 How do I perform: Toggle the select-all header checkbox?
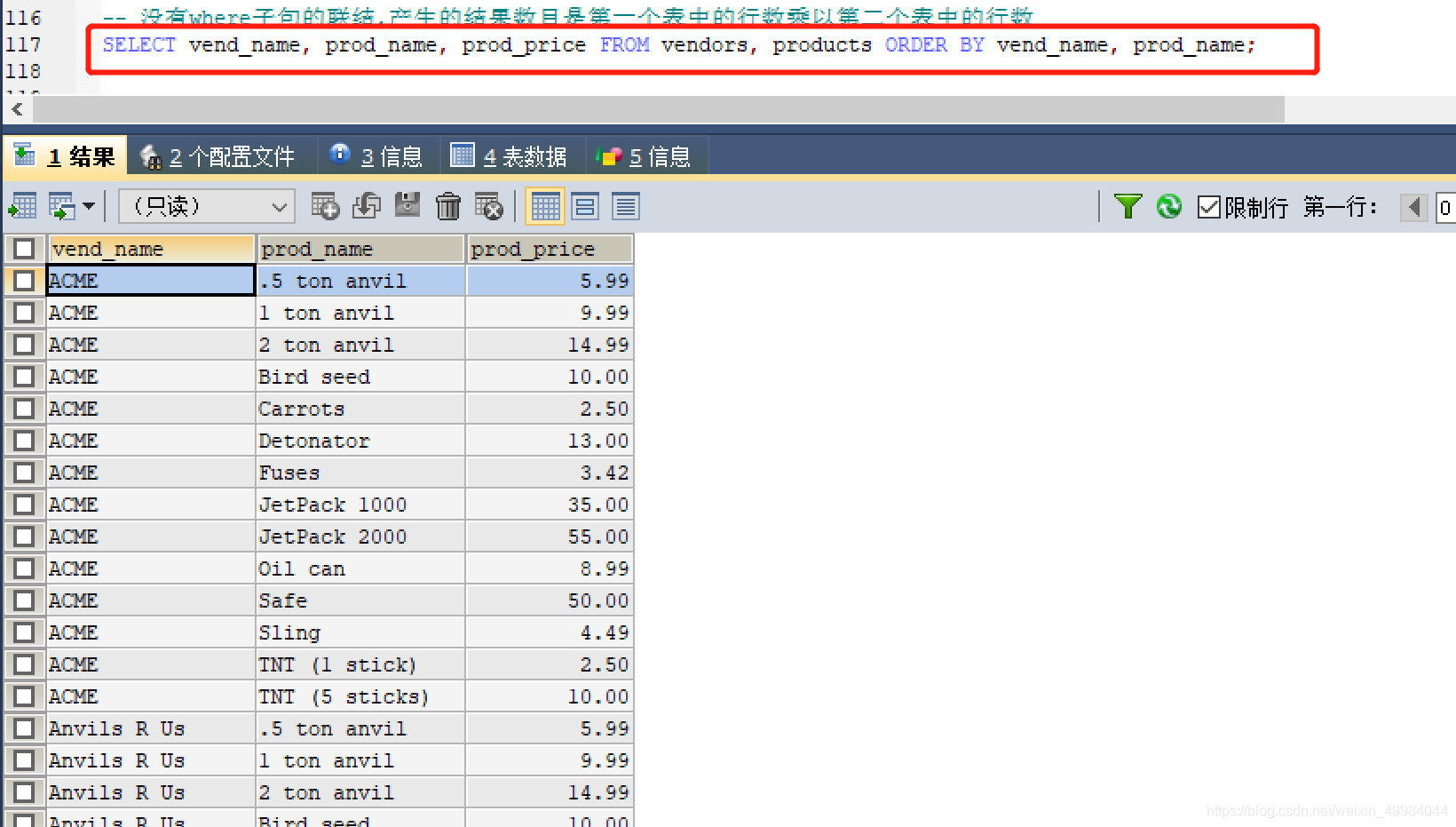tap(24, 249)
